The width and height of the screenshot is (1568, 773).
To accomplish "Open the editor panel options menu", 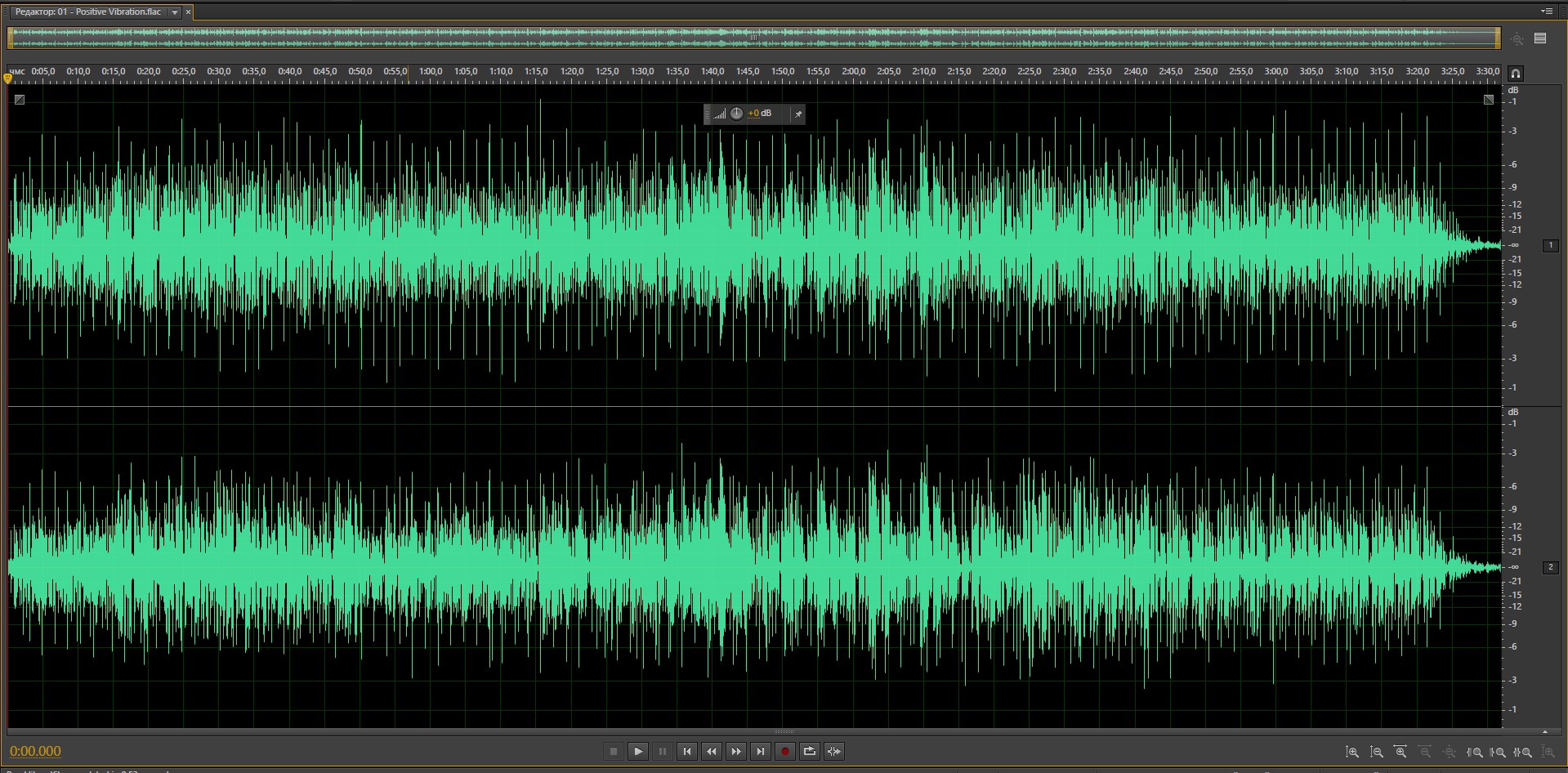I will (x=1546, y=11).
